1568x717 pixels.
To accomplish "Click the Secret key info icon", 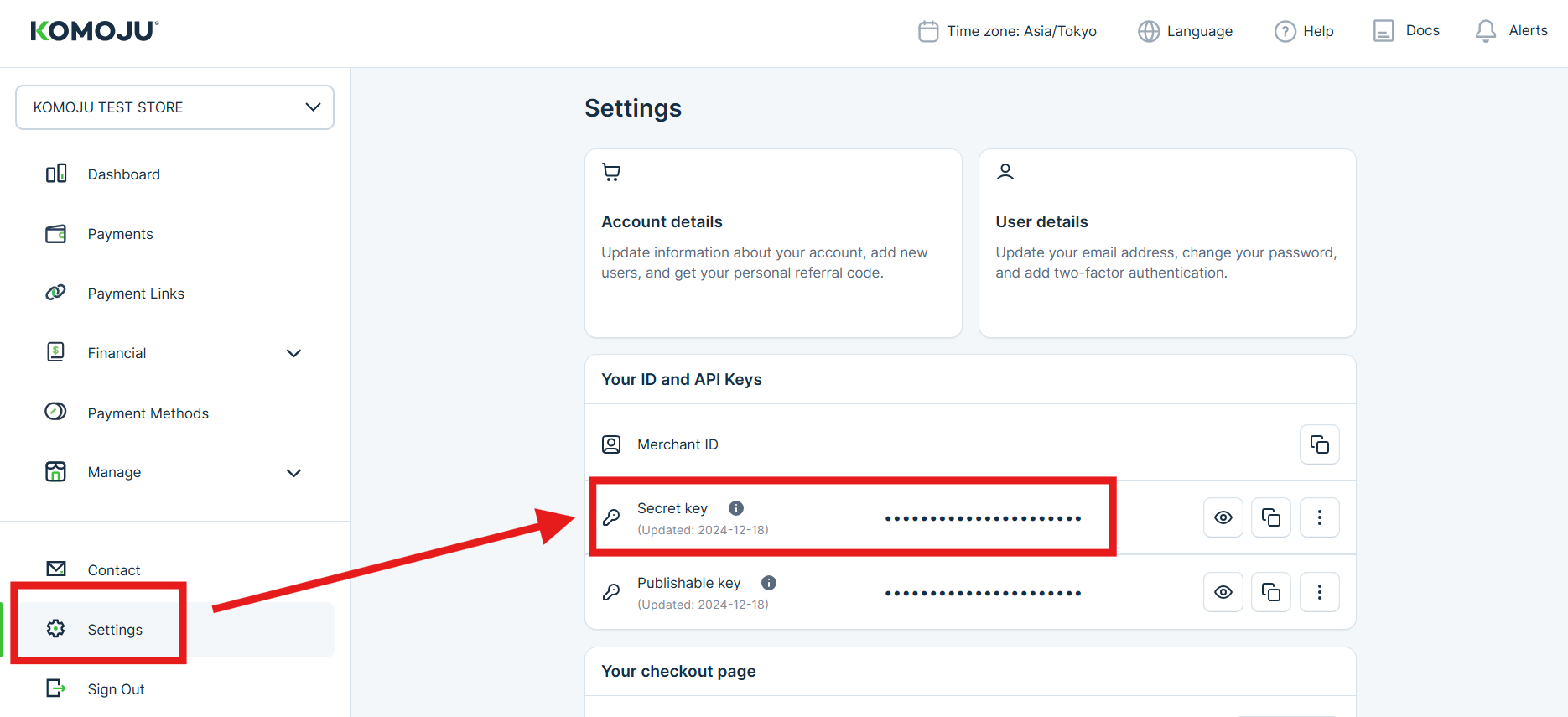I will 736,508.
